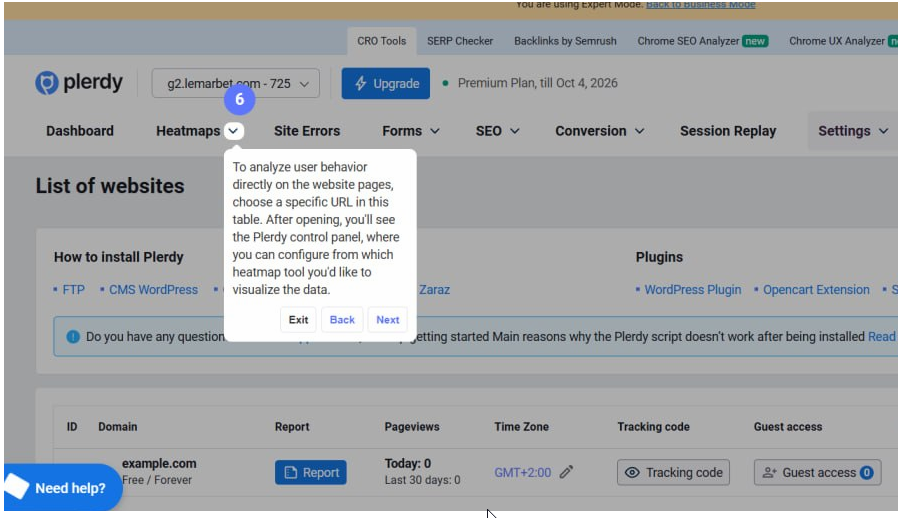898x518 pixels.
Task: Switch to Backlinks by Semrush tab
Action: click(x=565, y=41)
